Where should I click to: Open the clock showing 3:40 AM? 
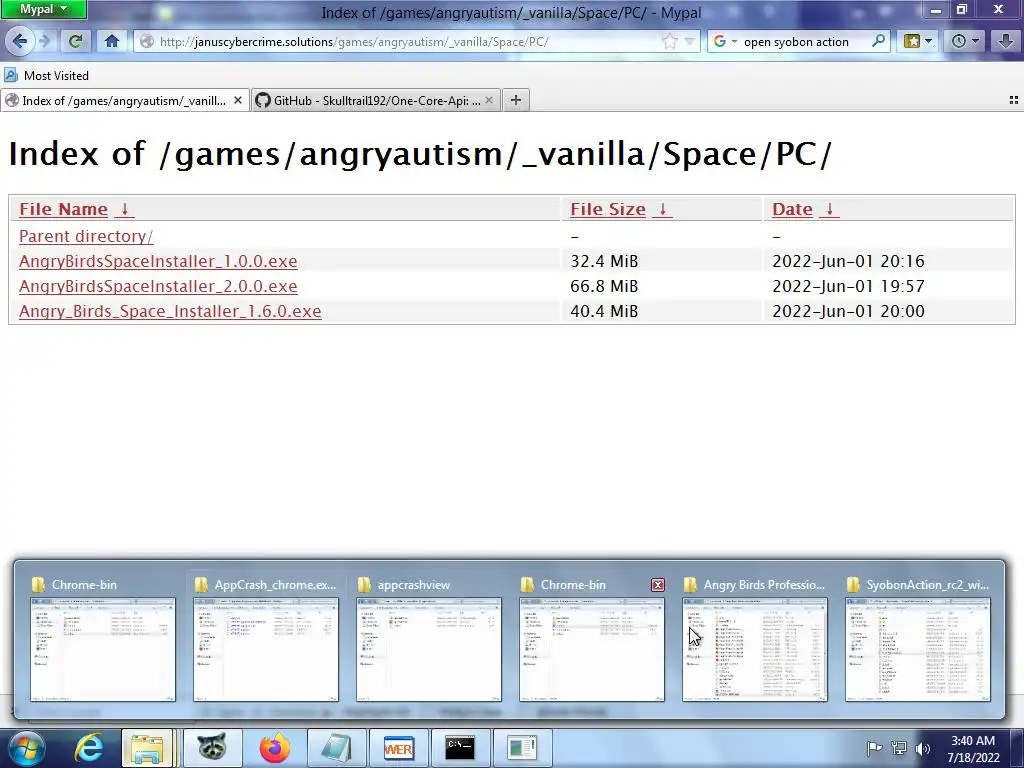(x=973, y=748)
